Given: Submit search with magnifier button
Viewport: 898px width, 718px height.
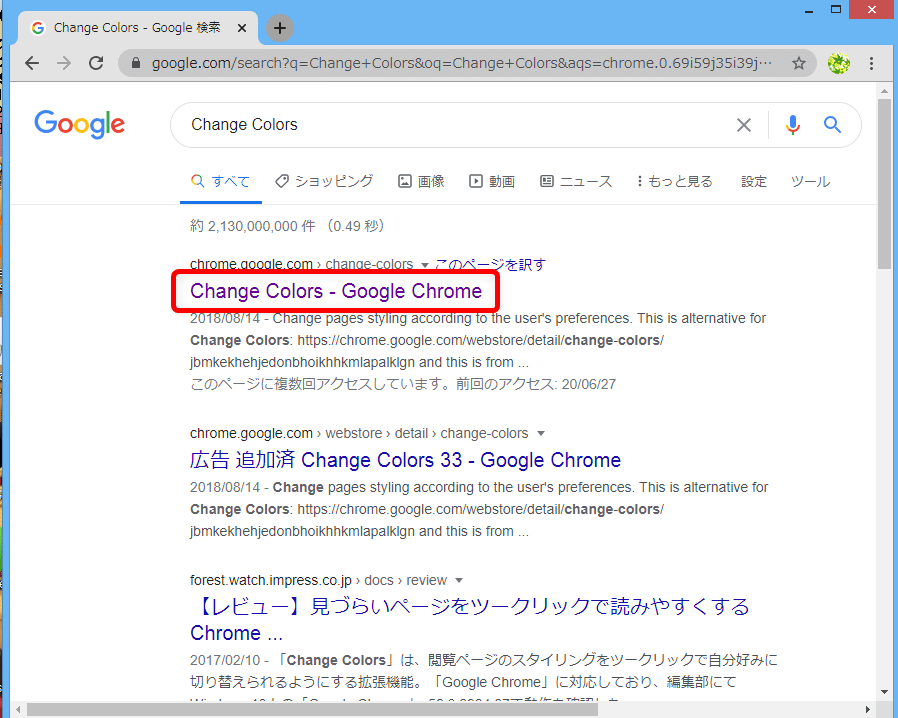Looking at the screenshot, I should pos(832,125).
